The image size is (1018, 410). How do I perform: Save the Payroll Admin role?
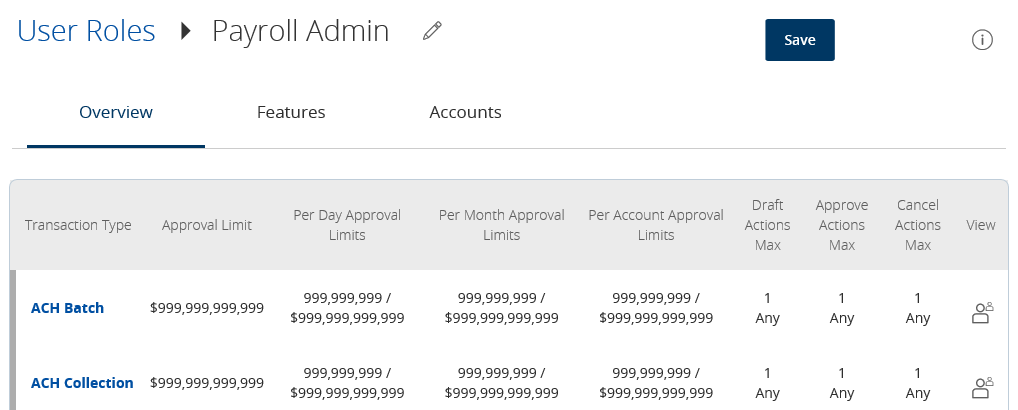[800, 40]
